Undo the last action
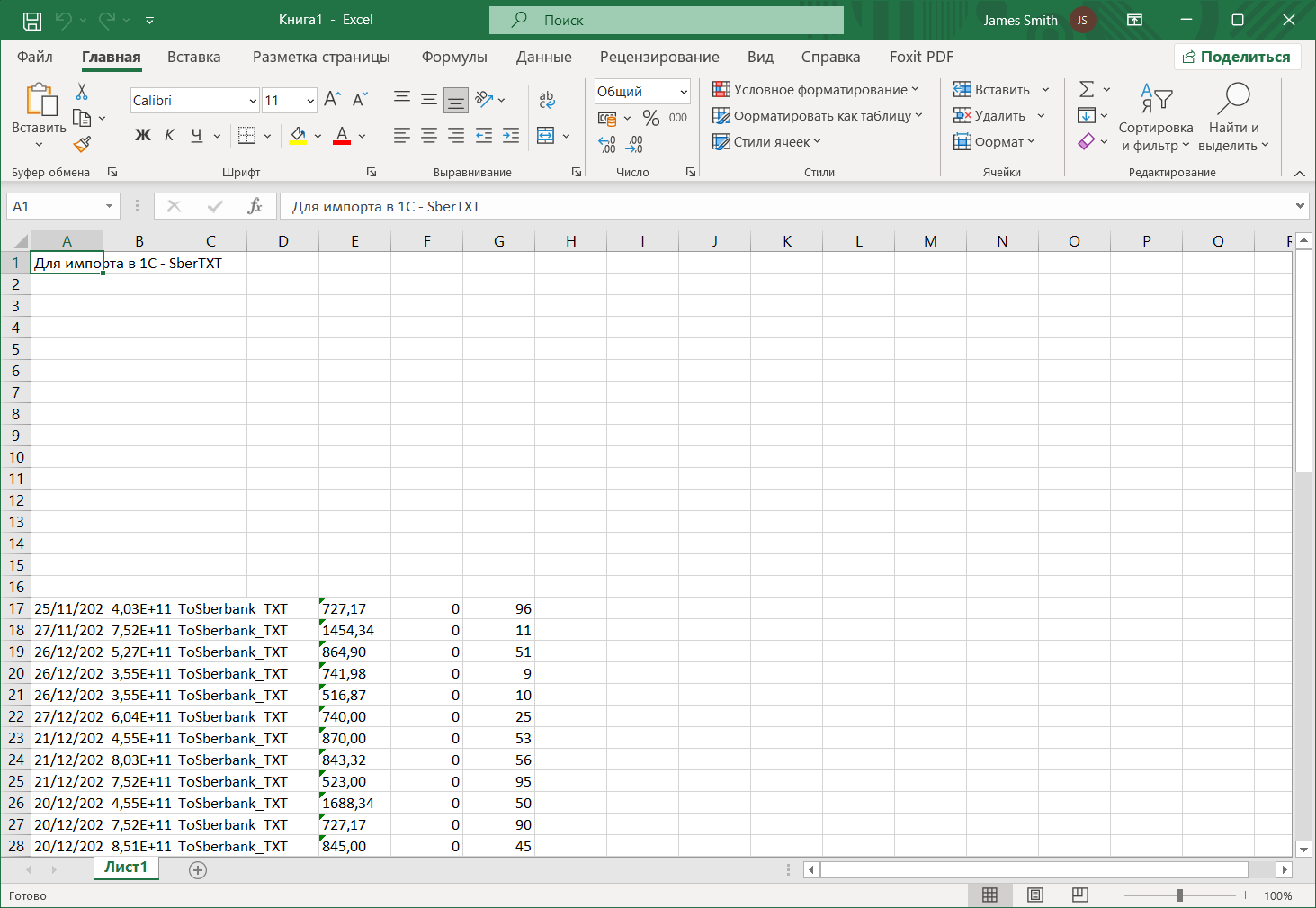The width and height of the screenshot is (1316, 908). click(x=63, y=20)
